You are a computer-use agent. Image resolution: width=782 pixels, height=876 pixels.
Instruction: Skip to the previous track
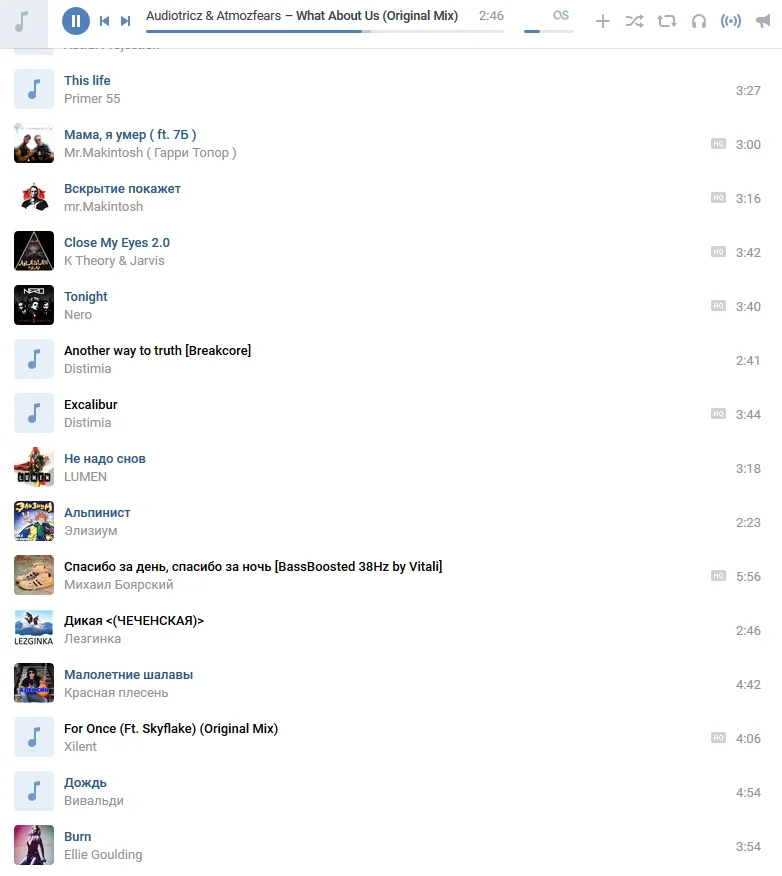(104, 21)
